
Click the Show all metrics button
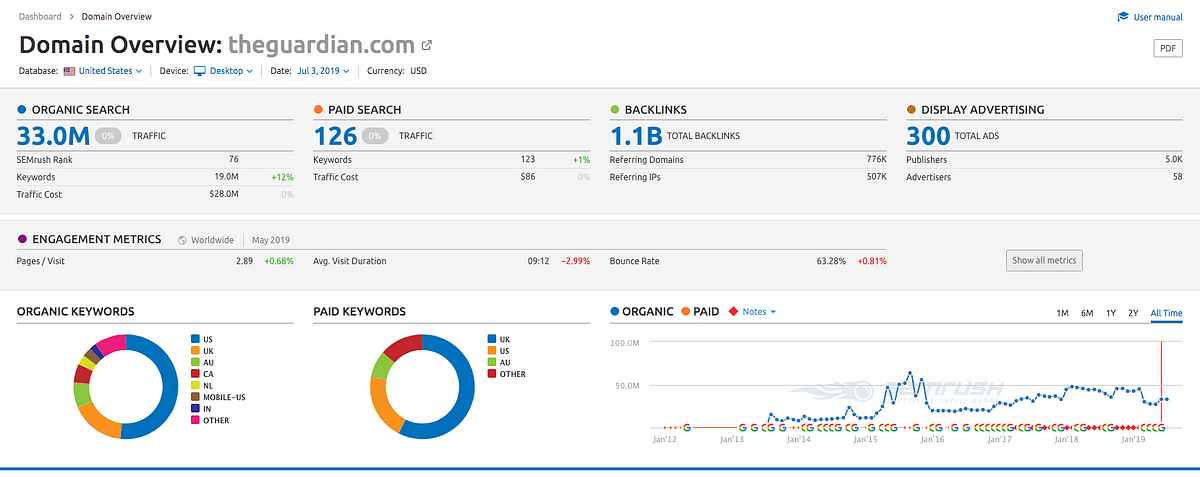pyautogui.click(x=1044, y=261)
